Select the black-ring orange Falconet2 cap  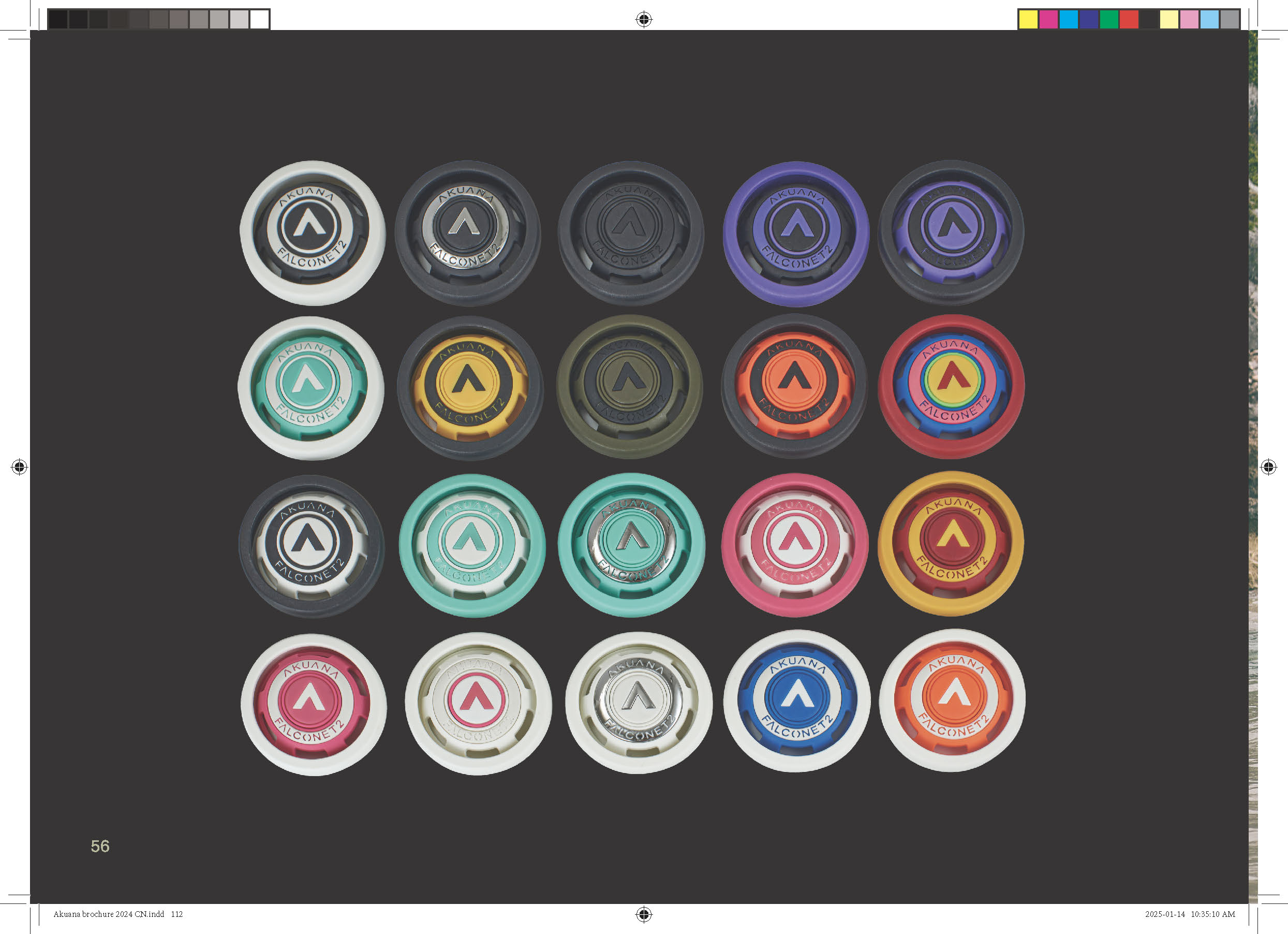794,386
